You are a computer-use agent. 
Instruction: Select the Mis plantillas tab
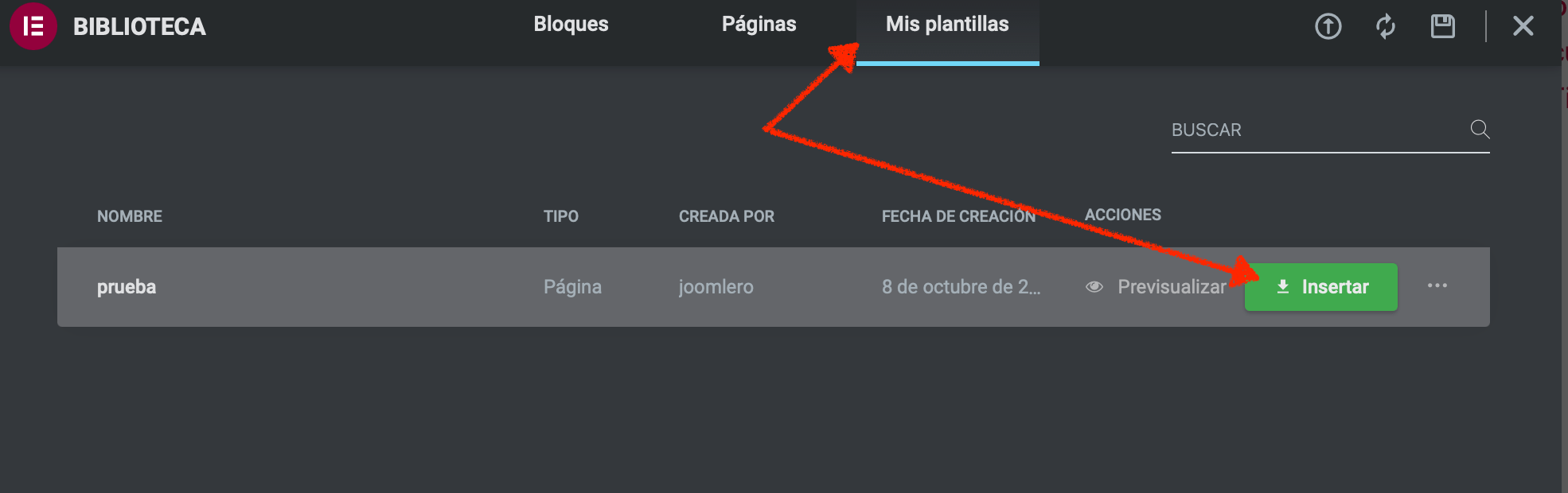pos(947,25)
